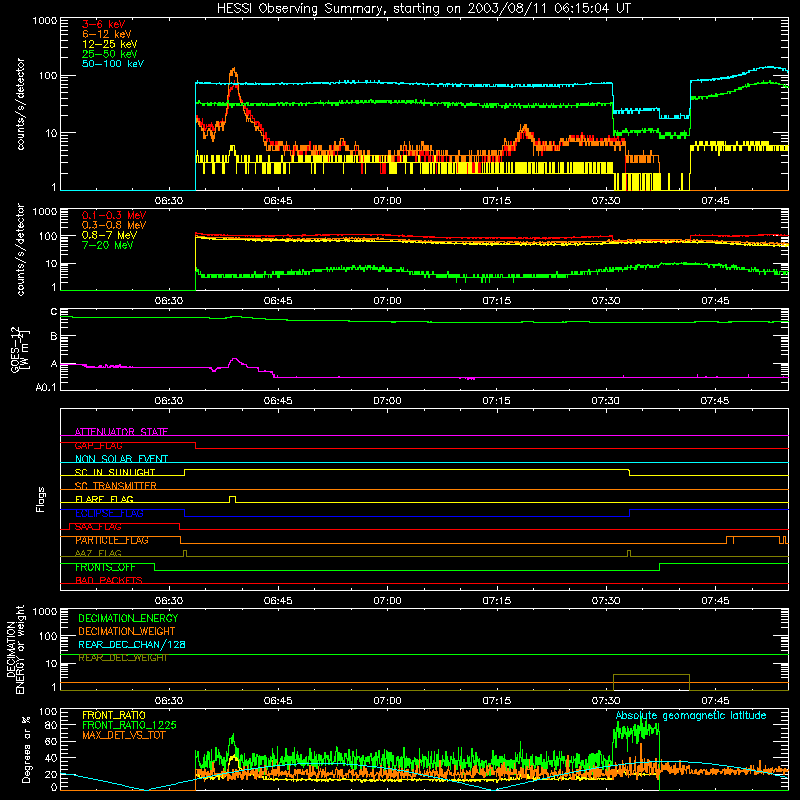The height and width of the screenshot is (800, 800).
Task: Click the Absolute geomagnetic latitude label
Action: (x=691, y=715)
